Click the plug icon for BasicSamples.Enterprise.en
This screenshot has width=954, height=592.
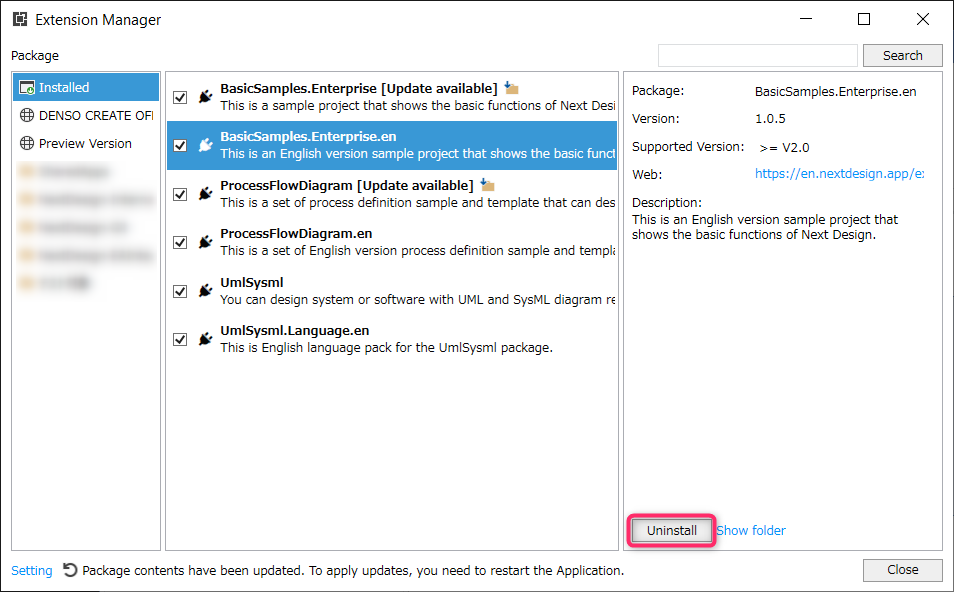pos(206,145)
